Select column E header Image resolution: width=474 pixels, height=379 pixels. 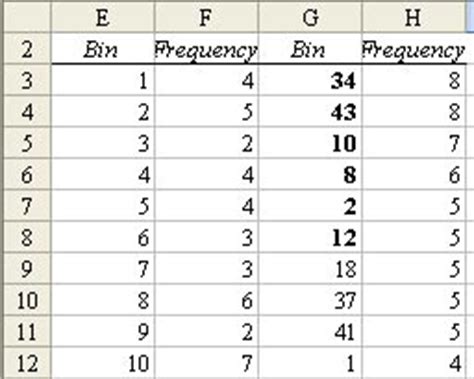tap(103, 17)
